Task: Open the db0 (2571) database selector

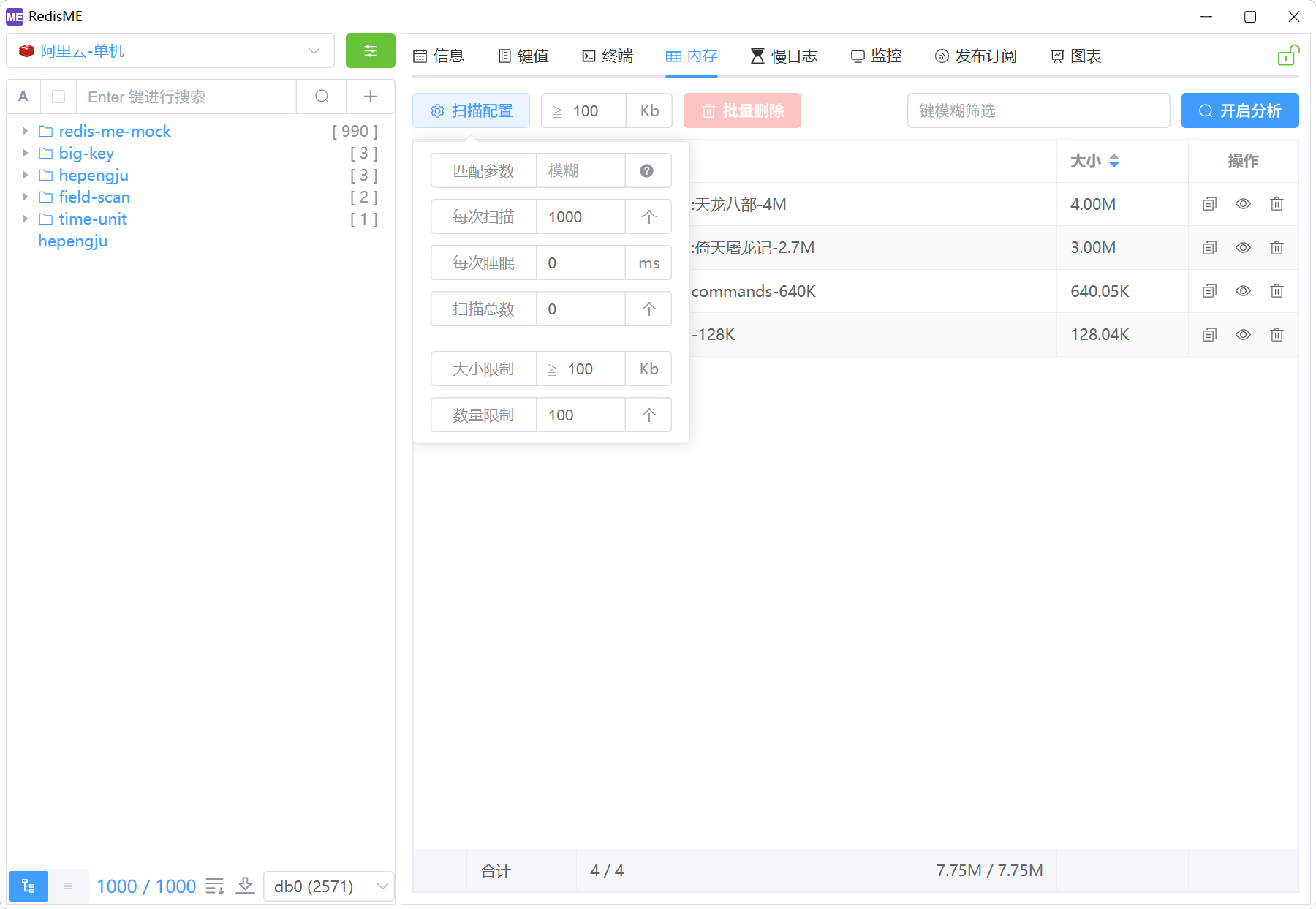Action: point(329,886)
